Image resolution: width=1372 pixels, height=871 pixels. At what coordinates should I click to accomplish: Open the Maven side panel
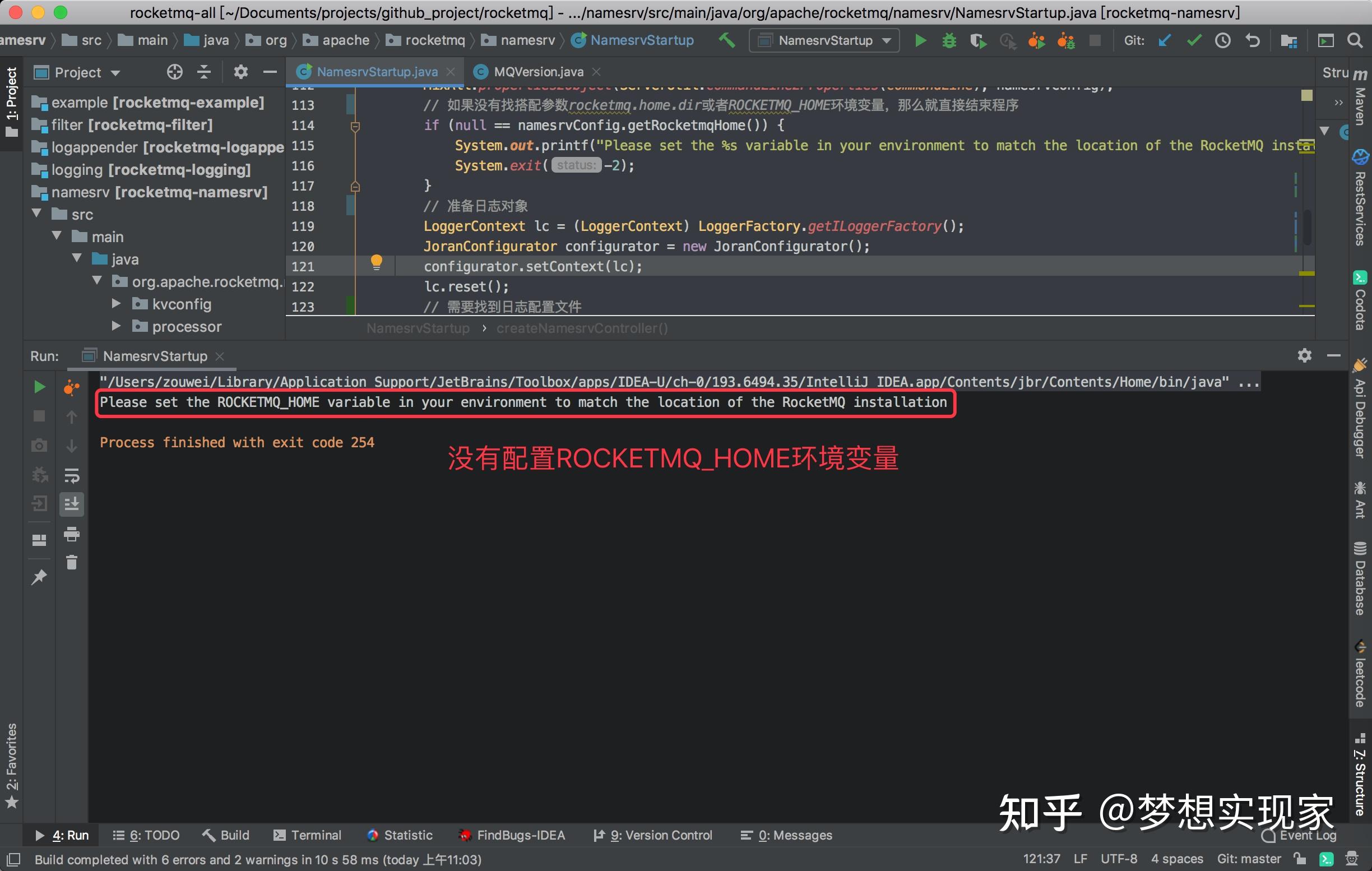click(x=1360, y=98)
